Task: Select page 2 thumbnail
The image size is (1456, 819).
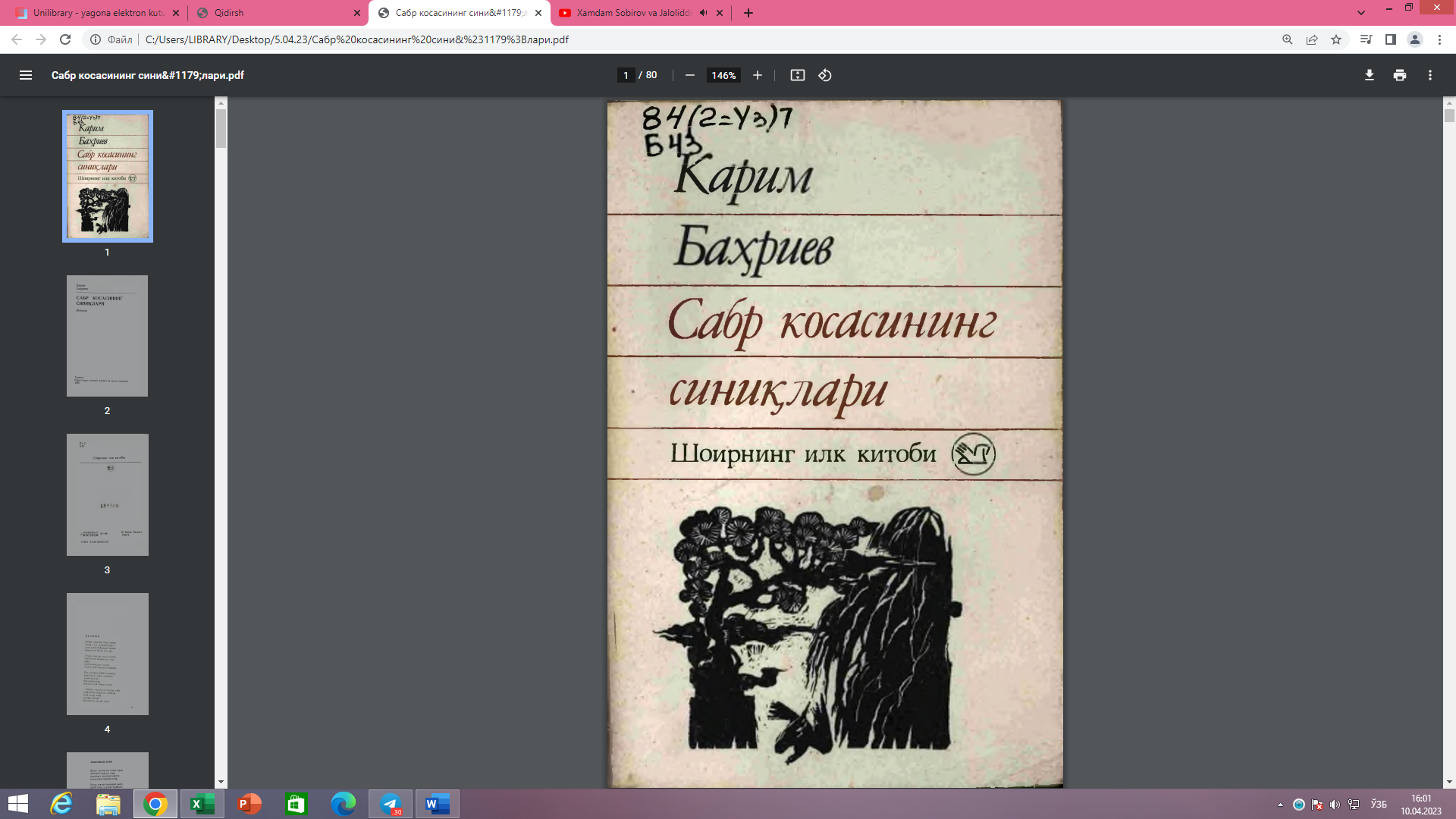Action: [x=107, y=336]
